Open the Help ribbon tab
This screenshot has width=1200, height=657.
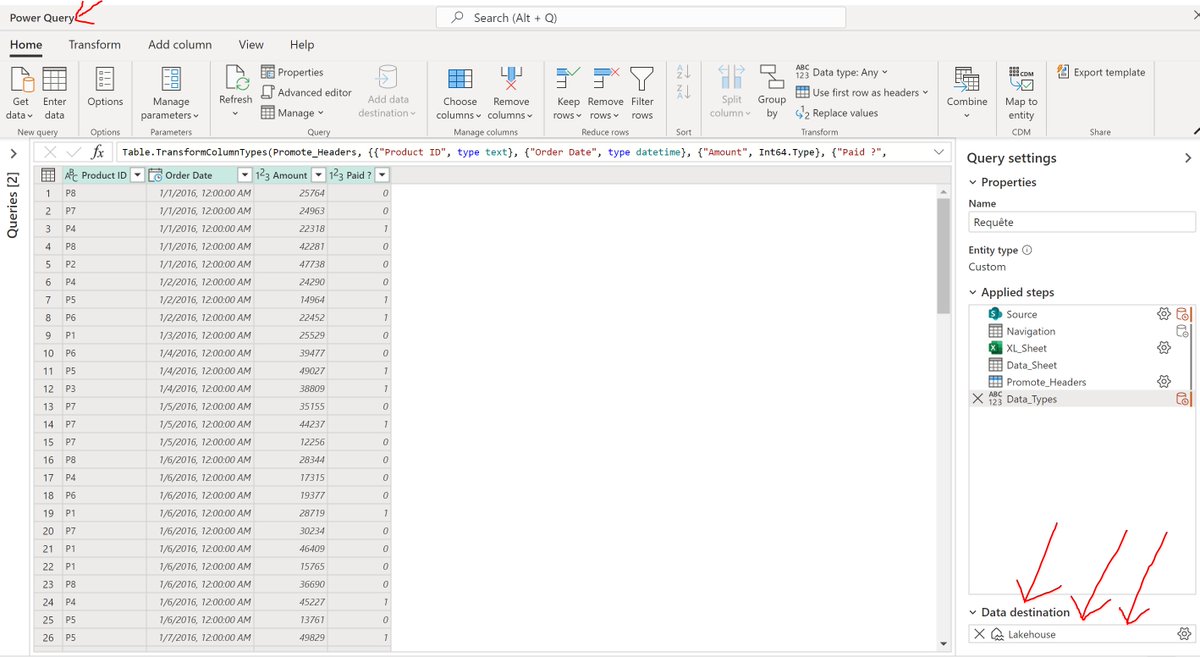pos(302,45)
